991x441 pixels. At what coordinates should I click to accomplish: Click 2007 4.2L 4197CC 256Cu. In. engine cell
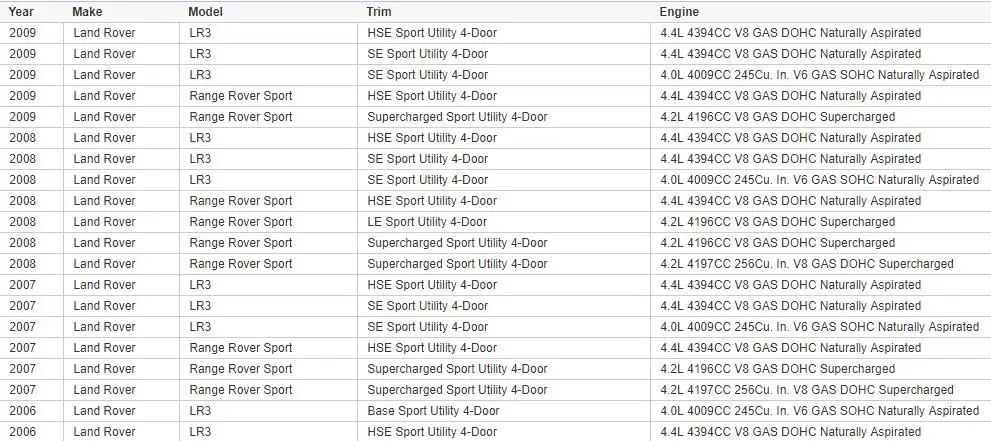(x=820, y=390)
